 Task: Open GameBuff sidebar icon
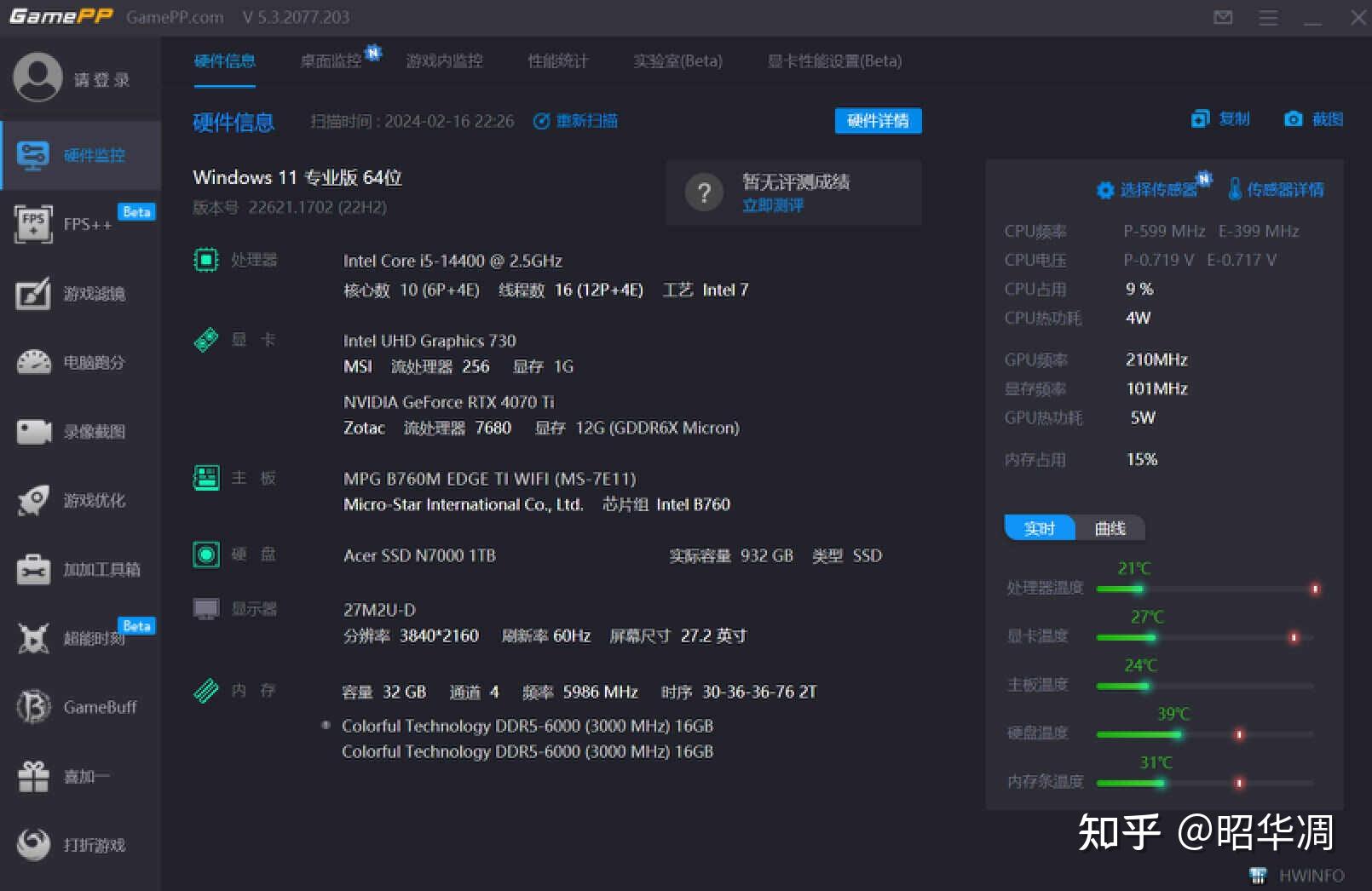pos(33,707)
